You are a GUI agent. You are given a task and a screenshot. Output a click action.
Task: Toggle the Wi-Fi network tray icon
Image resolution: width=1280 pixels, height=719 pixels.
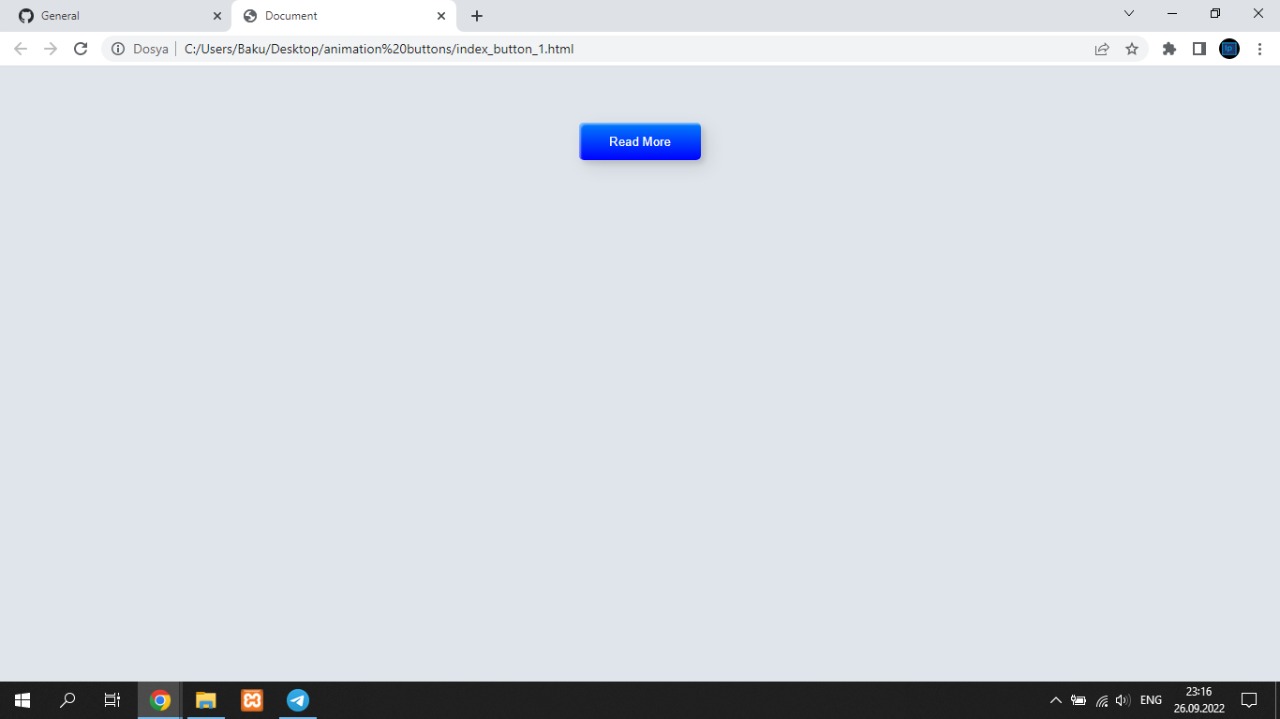click(x=1101, y=700)
